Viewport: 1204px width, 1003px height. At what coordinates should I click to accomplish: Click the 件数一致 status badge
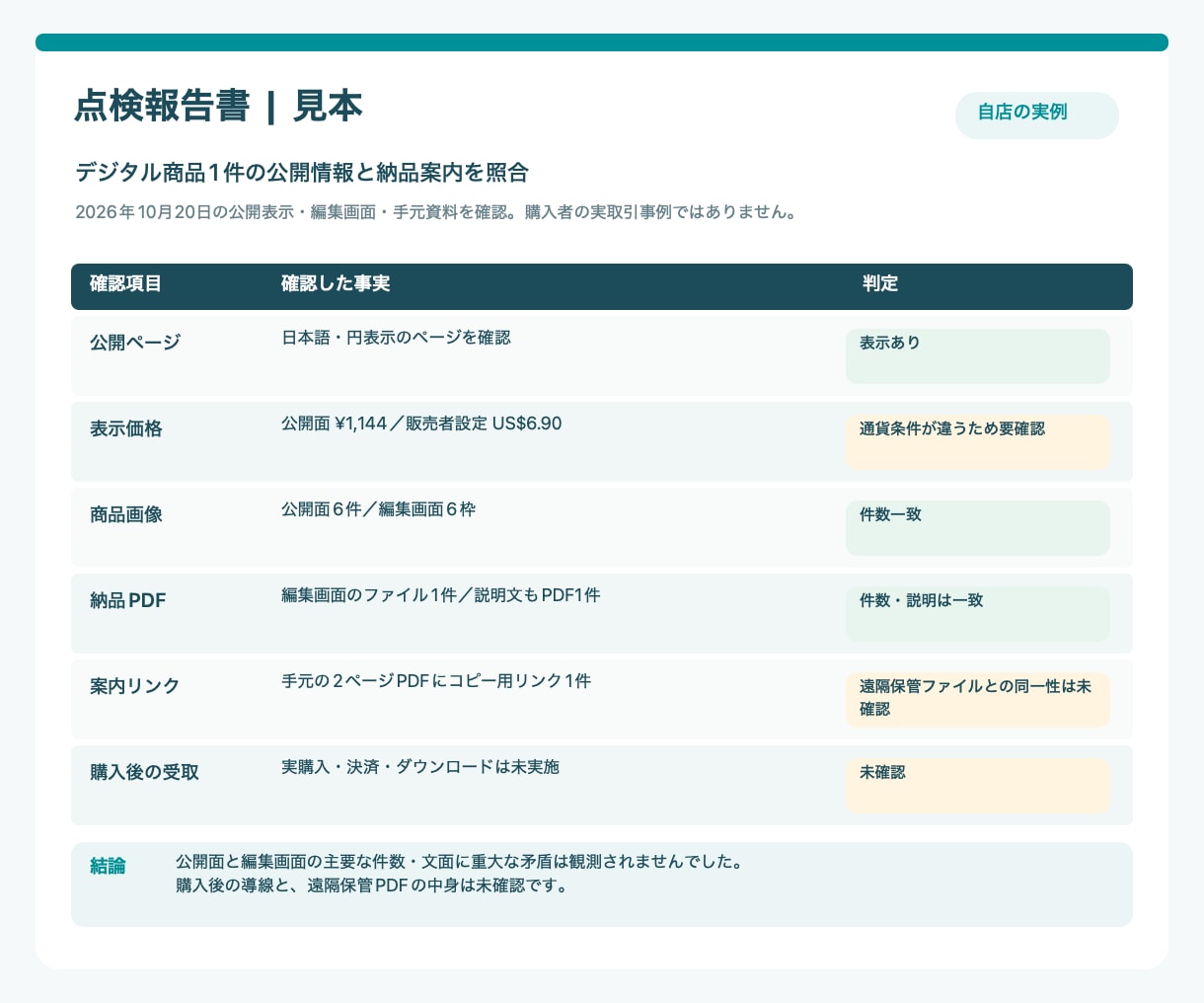(977, 528)
